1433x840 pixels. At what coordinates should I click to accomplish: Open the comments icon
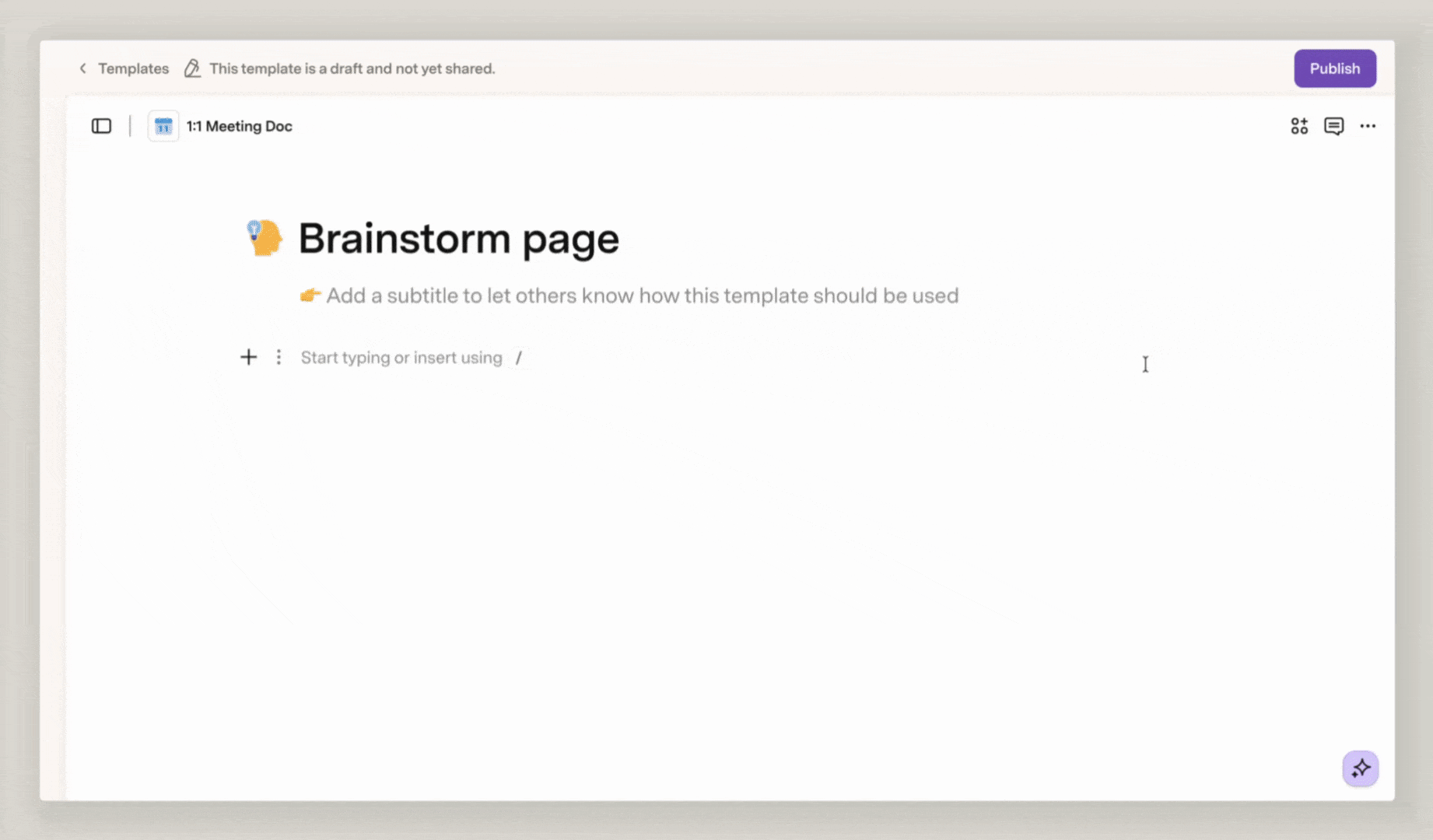point(1333,126)
